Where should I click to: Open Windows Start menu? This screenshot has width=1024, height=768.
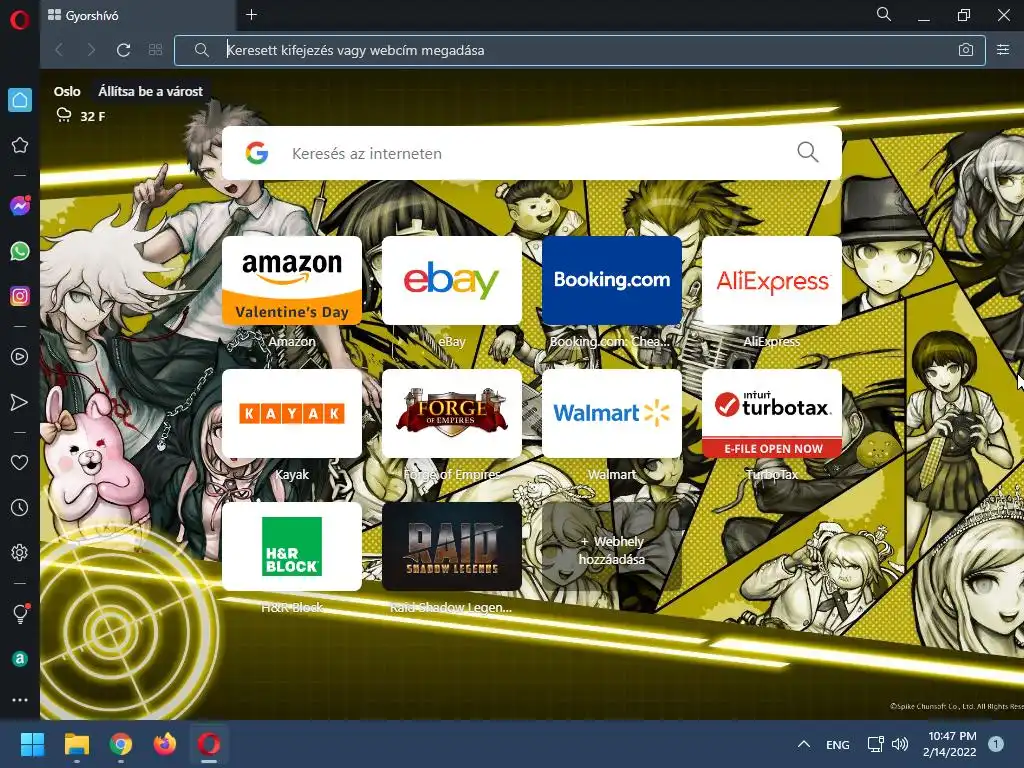click(32, 744)
